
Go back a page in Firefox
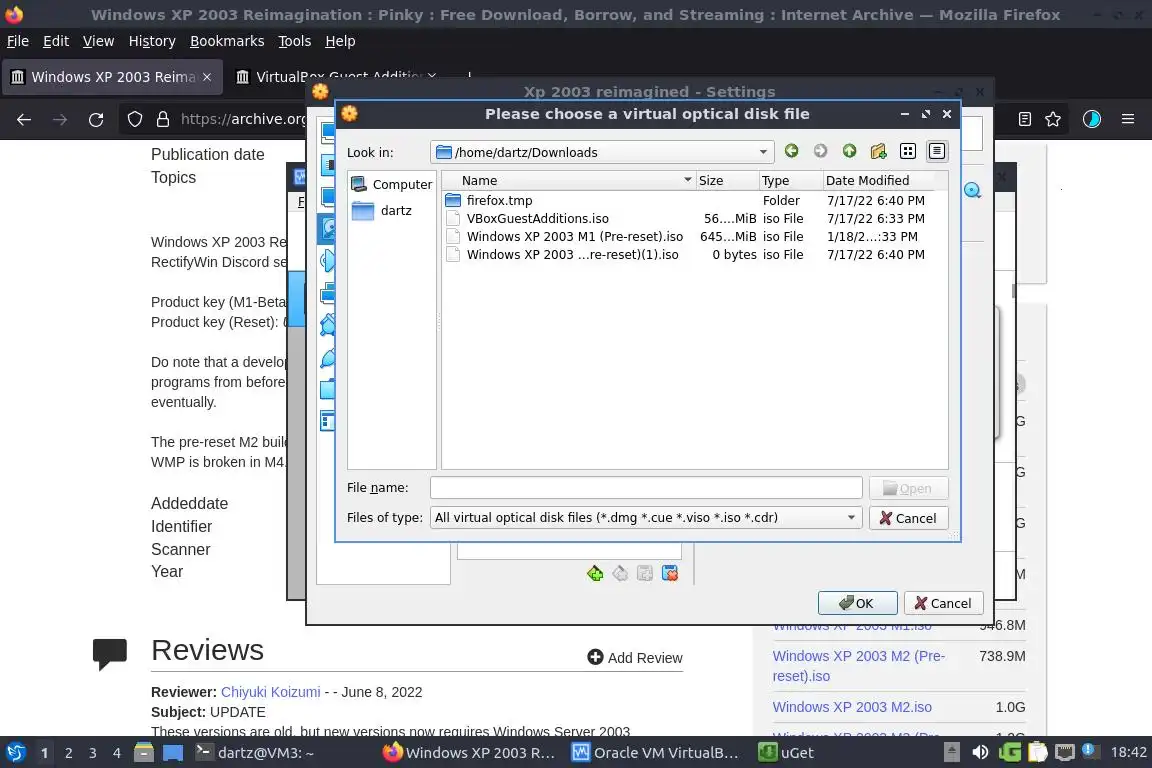[24, 119]
